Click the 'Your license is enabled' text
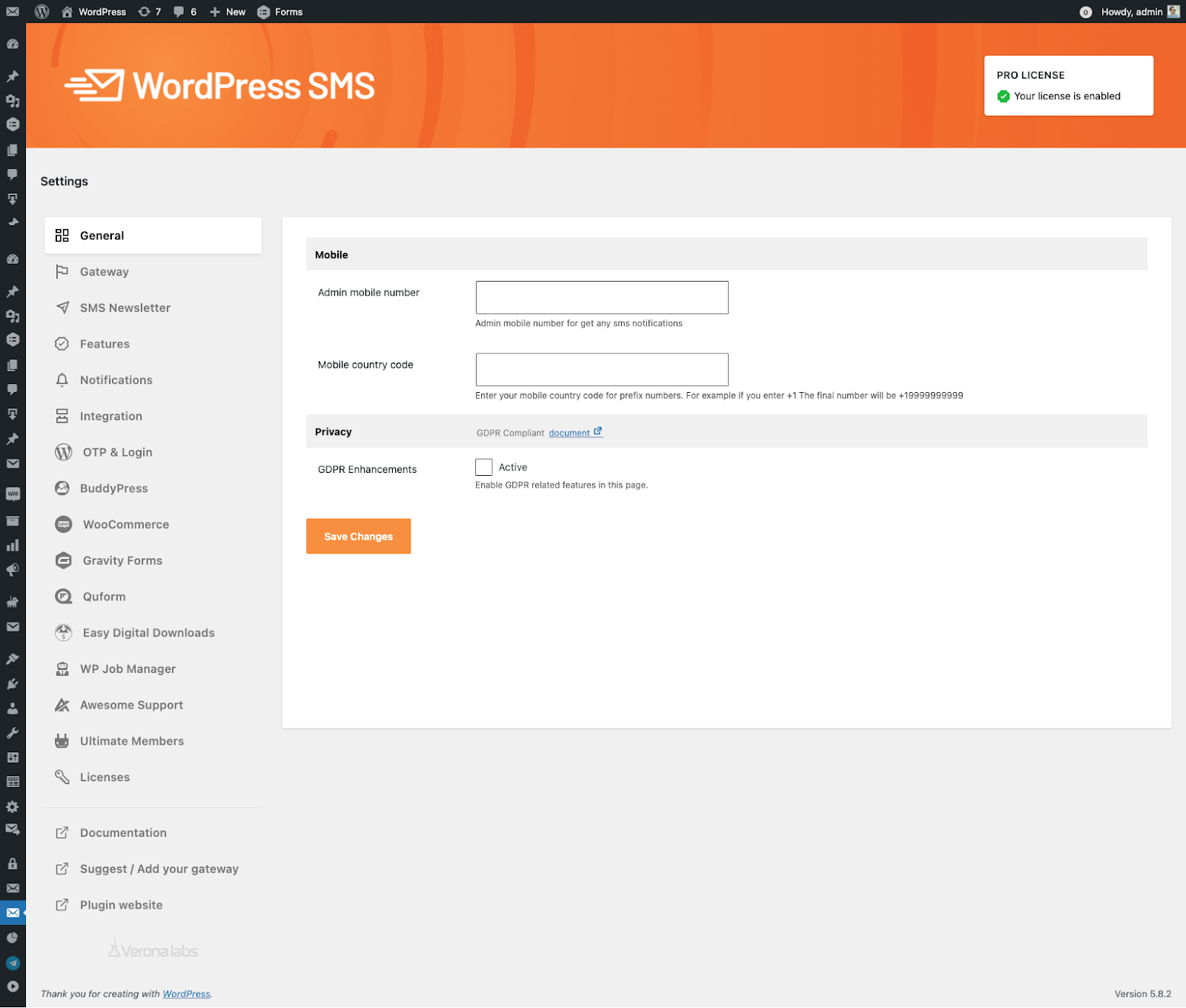Image resolution: width=1186 pixels, height=1008 pixels. [1067, 96]
